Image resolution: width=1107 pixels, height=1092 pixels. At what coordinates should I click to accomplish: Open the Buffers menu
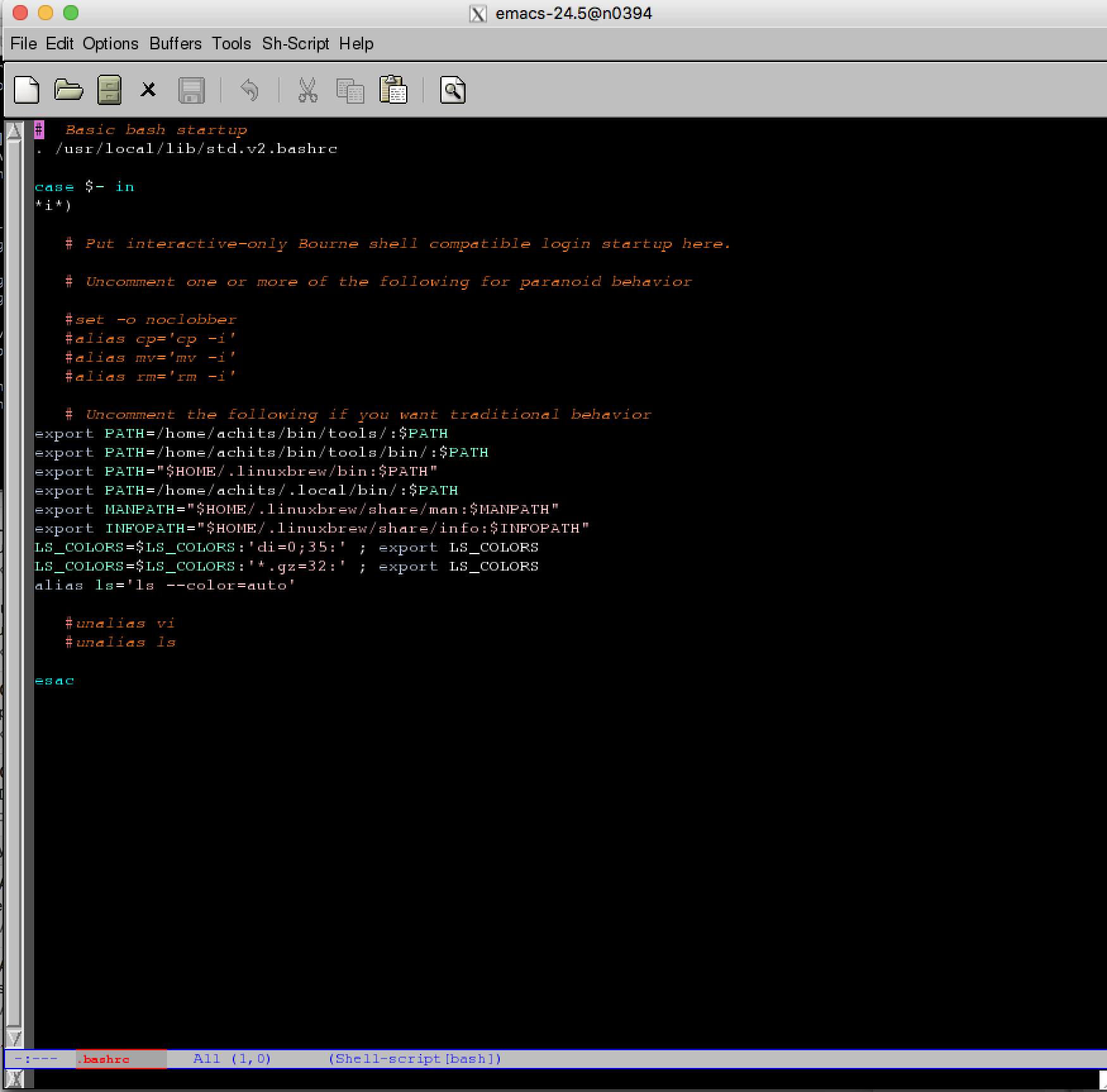[175, 44]
